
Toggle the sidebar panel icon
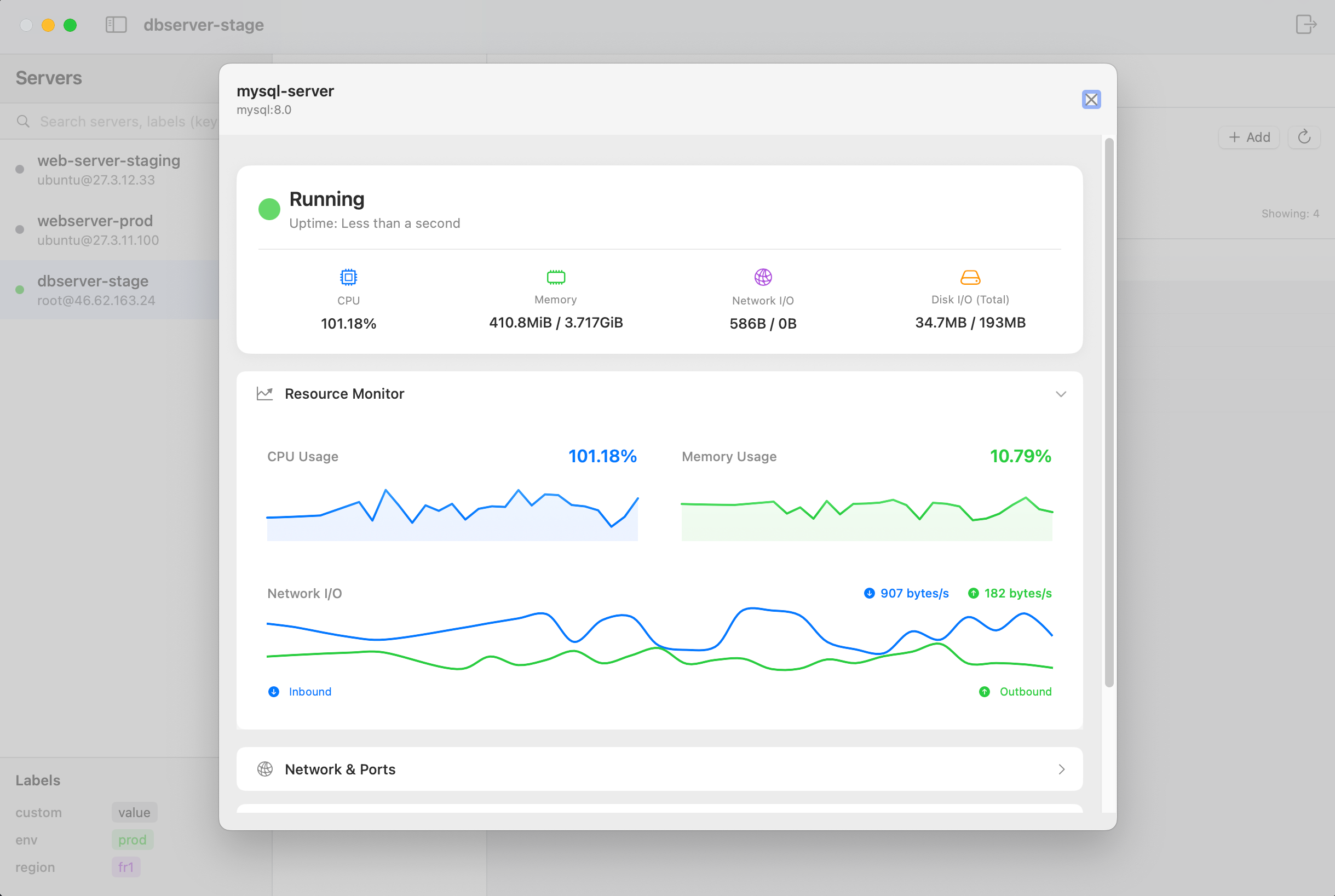[x=116, y=25]
